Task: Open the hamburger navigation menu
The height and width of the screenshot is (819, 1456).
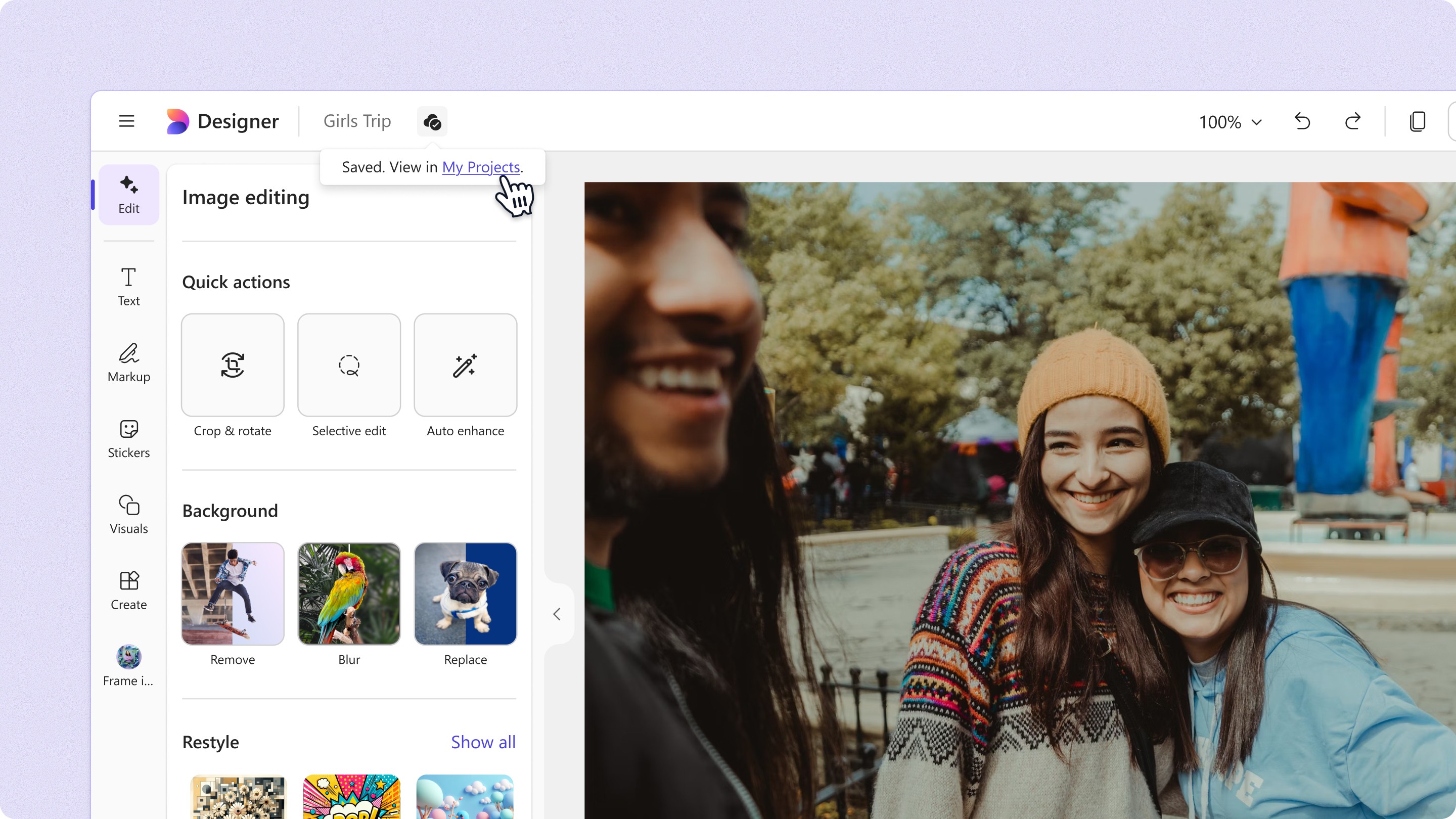Action: click(x=126, y=121)
